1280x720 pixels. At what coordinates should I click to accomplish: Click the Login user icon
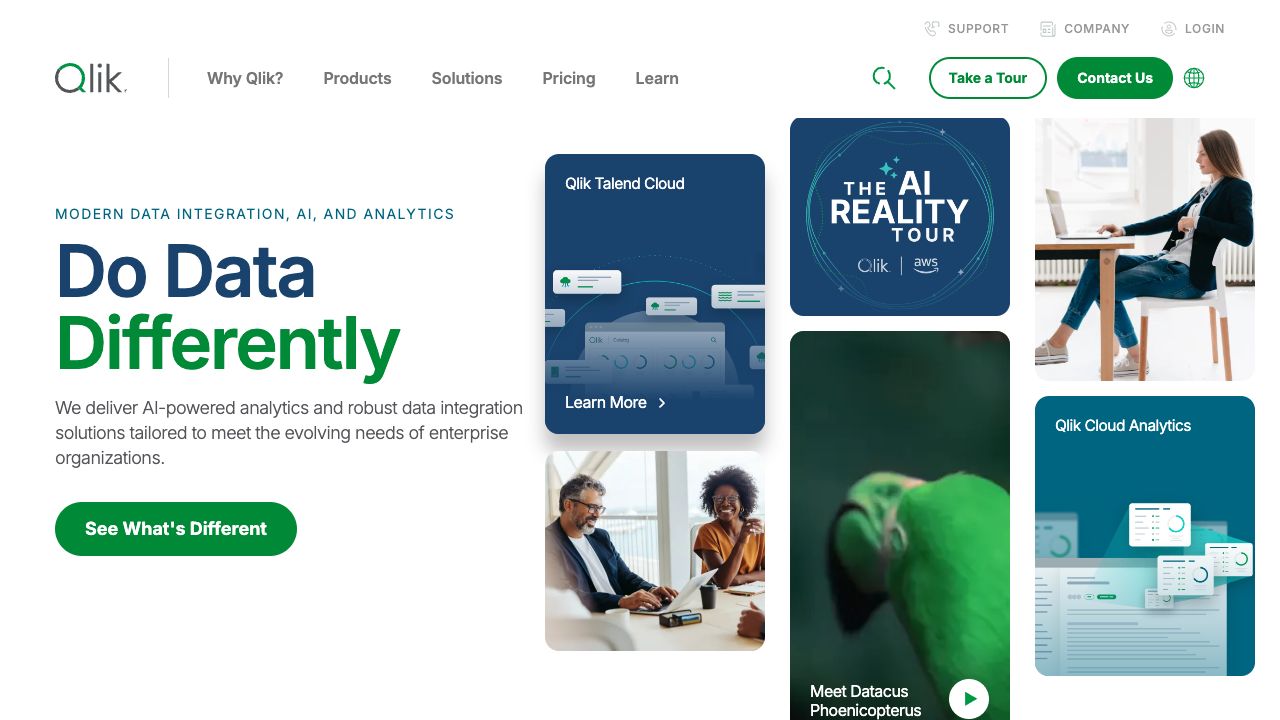tap(1169, 29)
